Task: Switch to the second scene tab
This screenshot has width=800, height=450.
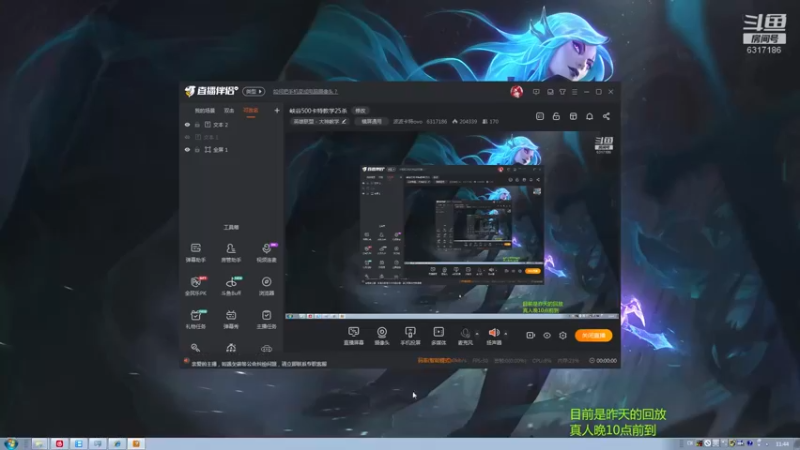Action: [x=229, y=111]
